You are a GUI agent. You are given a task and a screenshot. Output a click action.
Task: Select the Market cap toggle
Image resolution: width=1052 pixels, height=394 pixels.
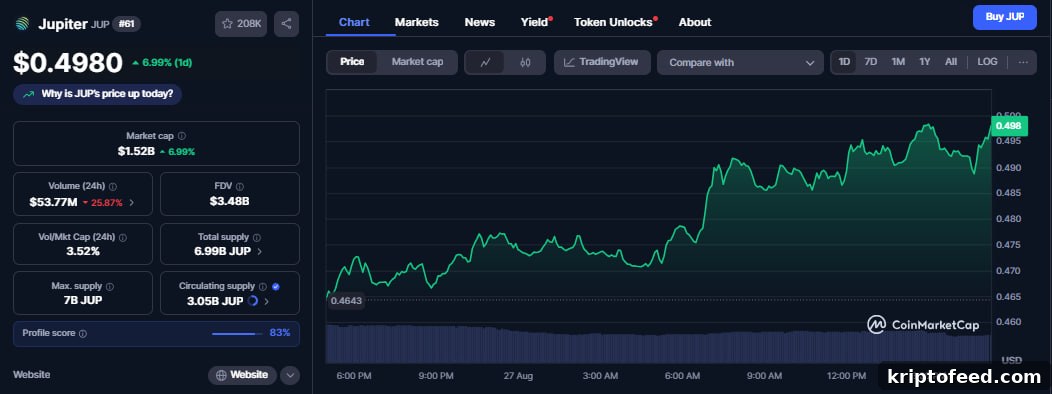[417, 62]
